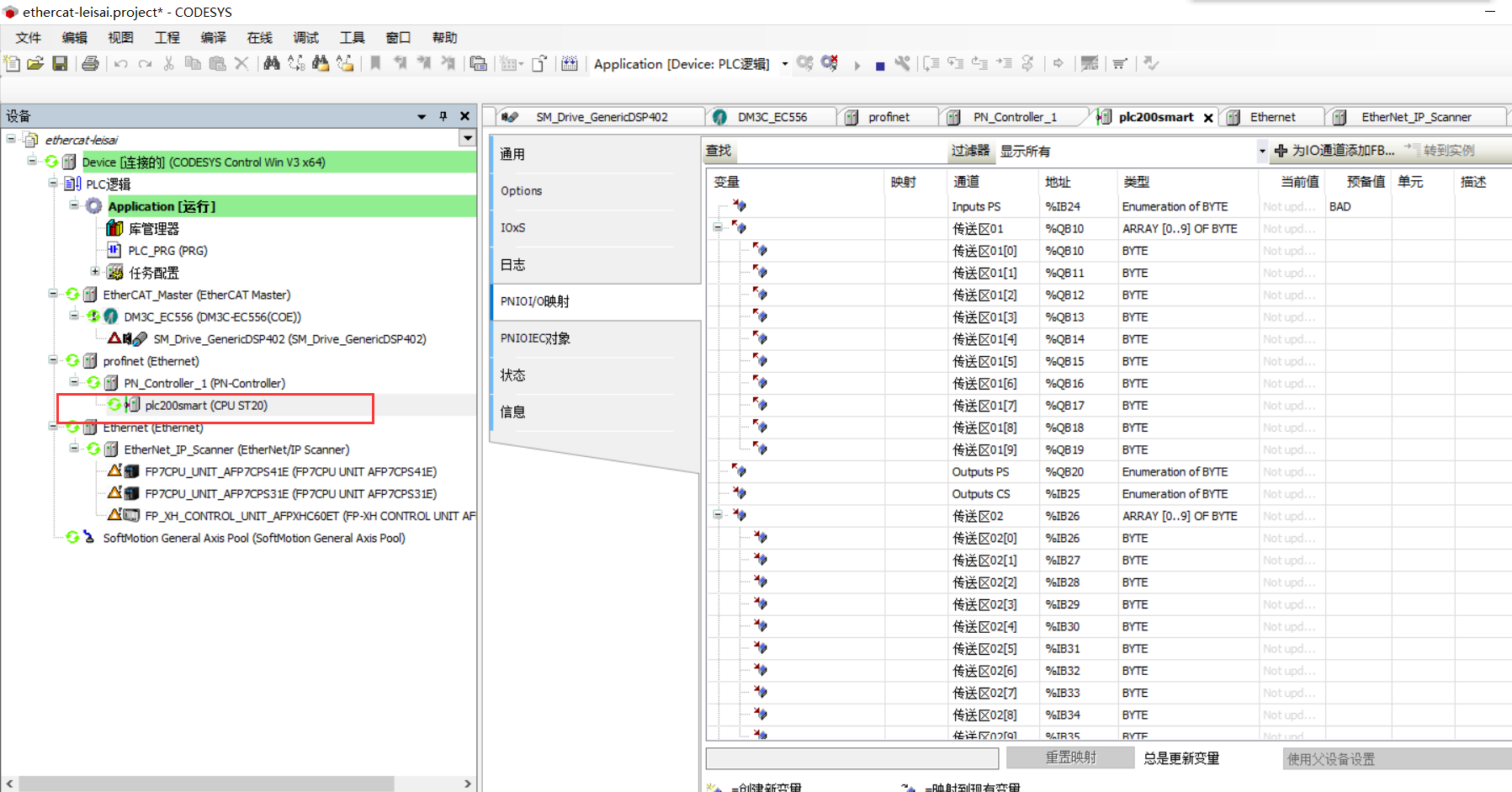Screen dimensions: 1512x792
Task: Open the 显示所有 filter dropdown
Action: point(1261,151)
